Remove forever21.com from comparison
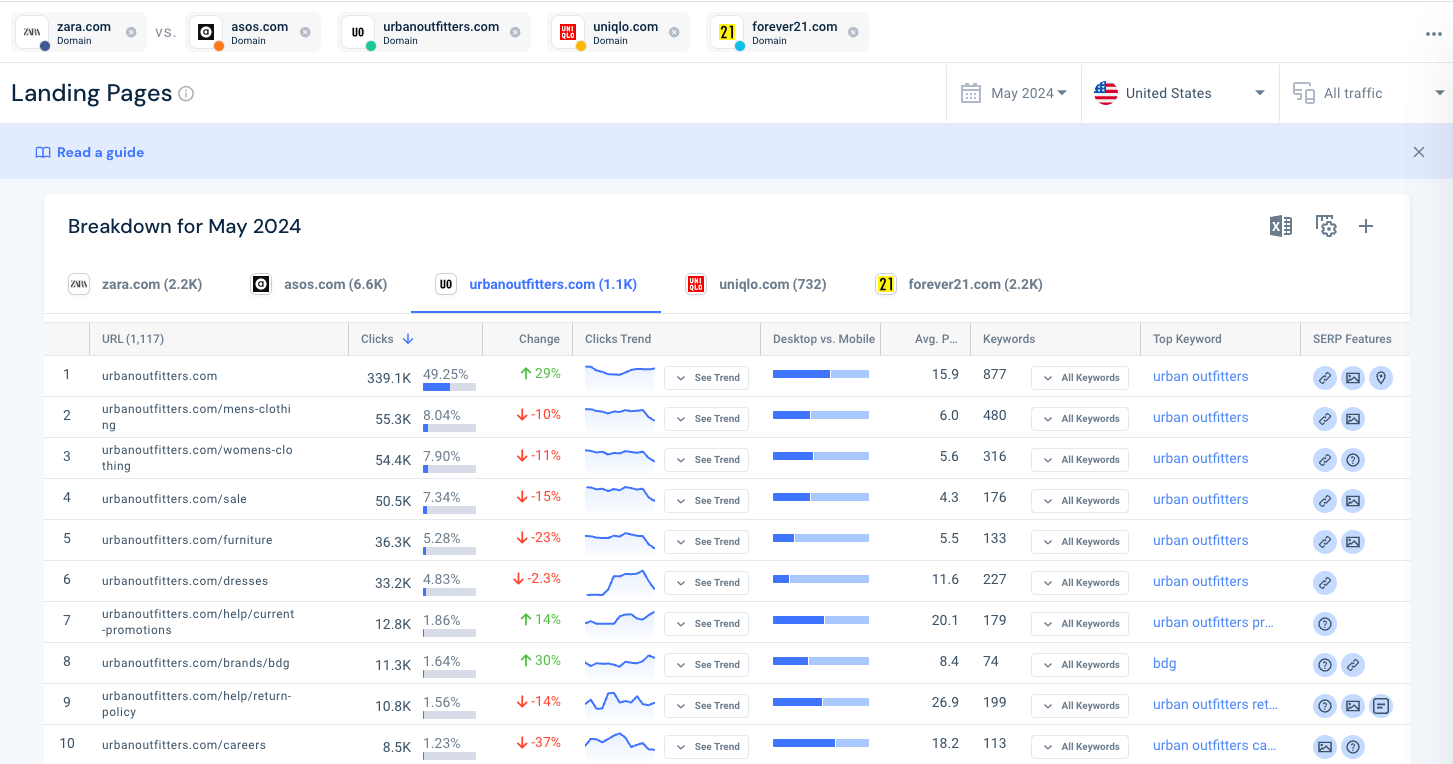This screenshot has height=764, width=1453. point(853,32)
